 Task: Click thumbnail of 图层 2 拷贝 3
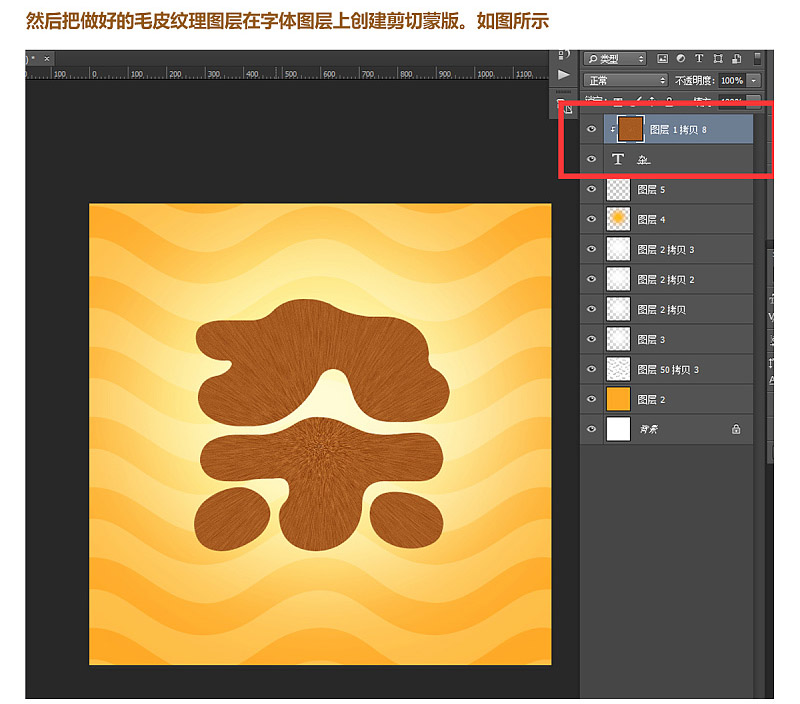tap(618, 249)
